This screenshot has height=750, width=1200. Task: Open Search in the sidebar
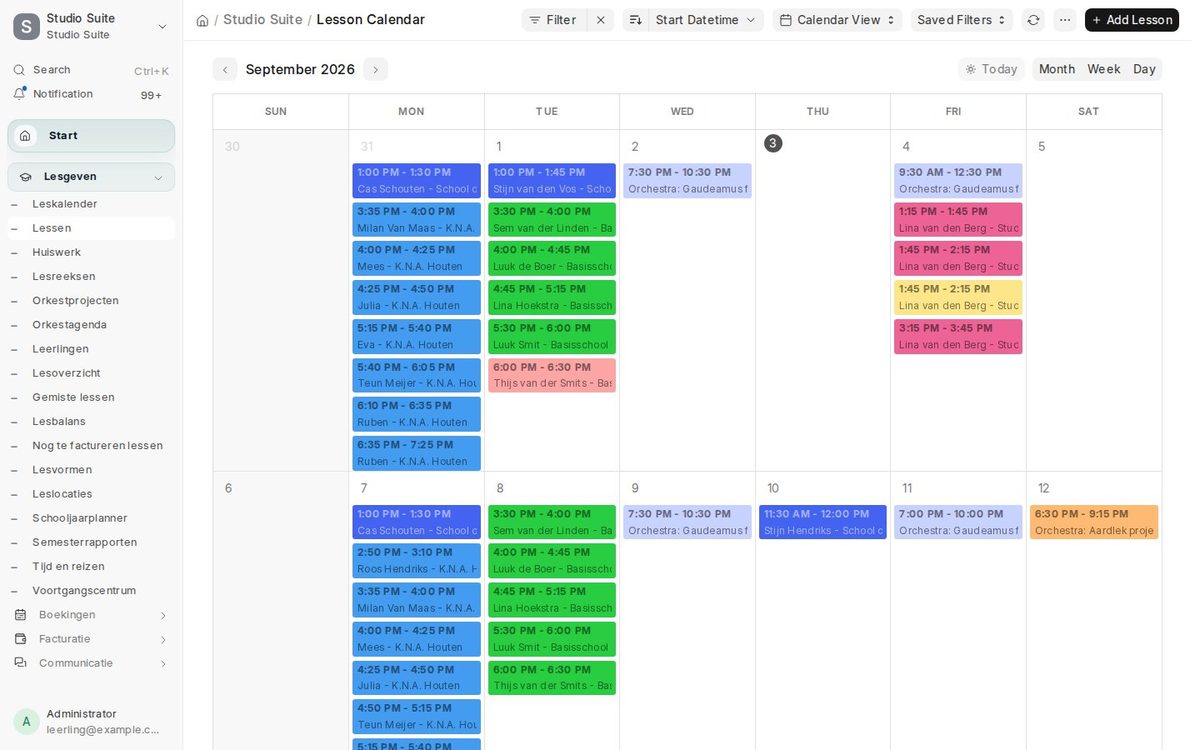(x=91, y=70)
